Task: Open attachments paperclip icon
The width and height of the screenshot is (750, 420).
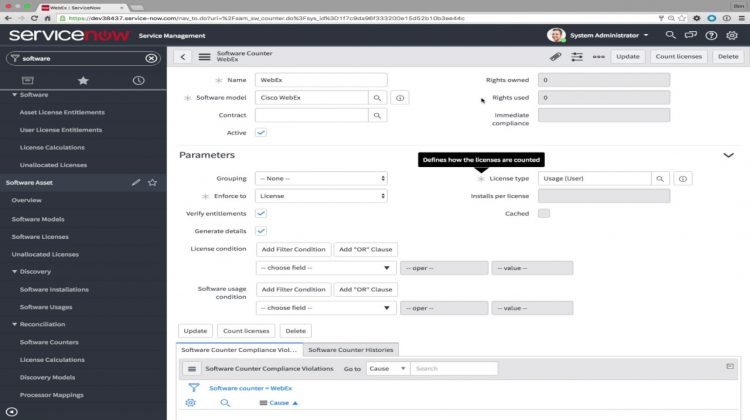Action: pos(555,56)
